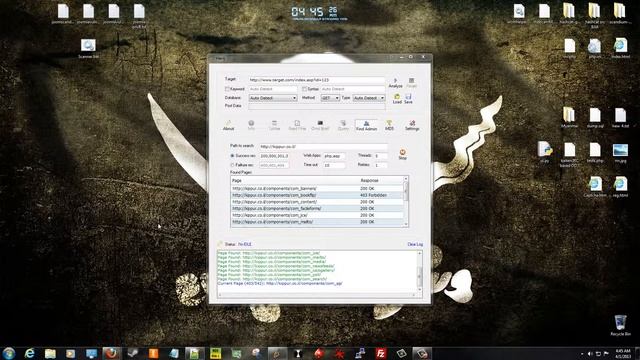
Task: Click the Syntax Auto Detect field
Action: [353, 89]
